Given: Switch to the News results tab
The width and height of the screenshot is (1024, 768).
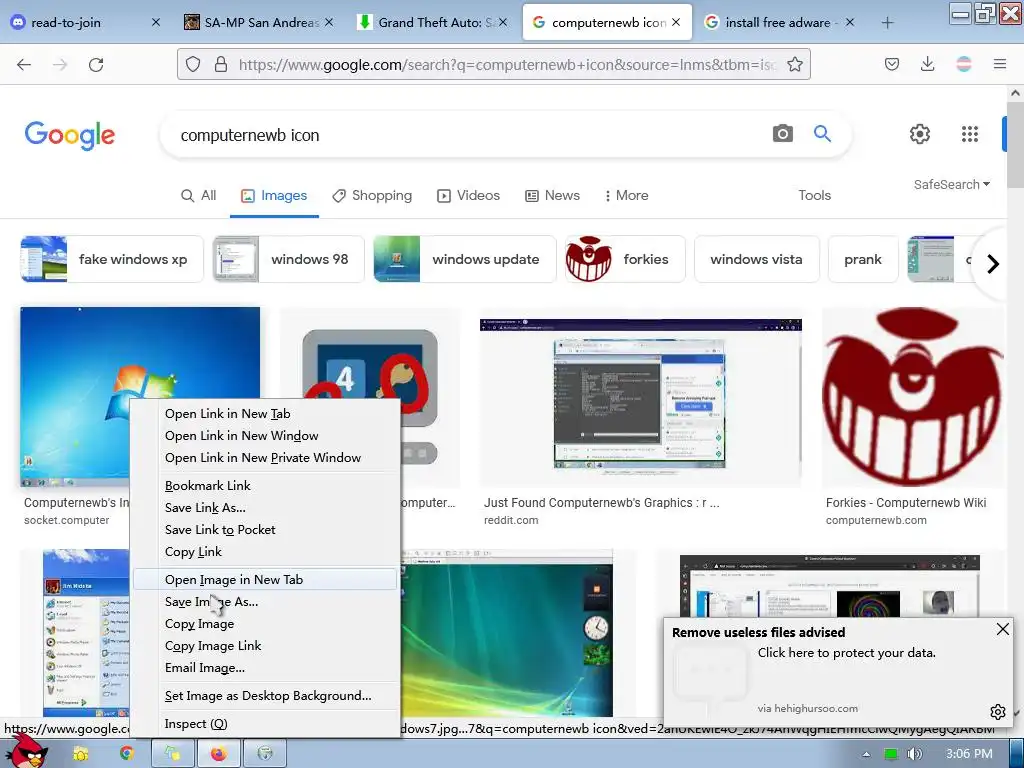Looking at the screenshot, I should pyautogui.click(x=552, y=195).
